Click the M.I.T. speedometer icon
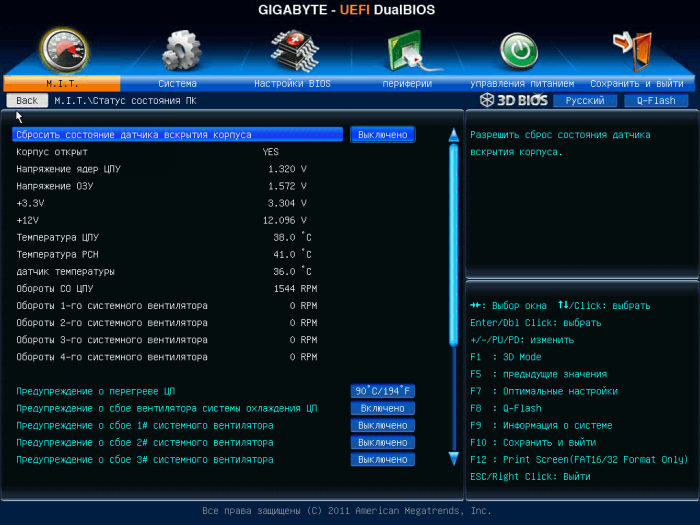 [62, 48]
